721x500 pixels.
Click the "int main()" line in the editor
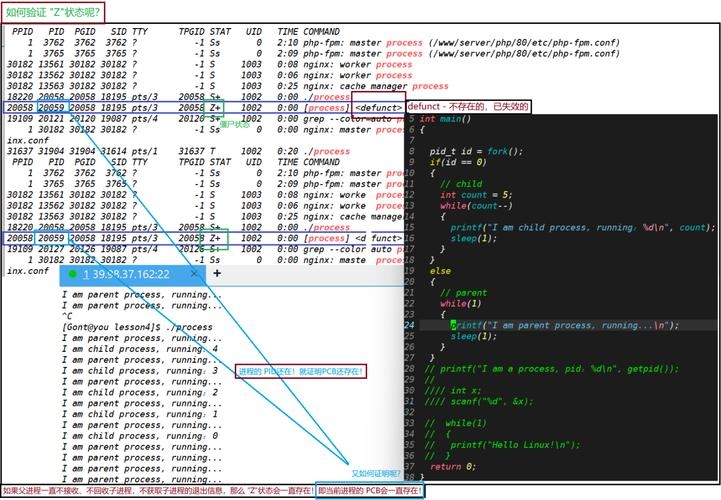[x=447, y=119]
